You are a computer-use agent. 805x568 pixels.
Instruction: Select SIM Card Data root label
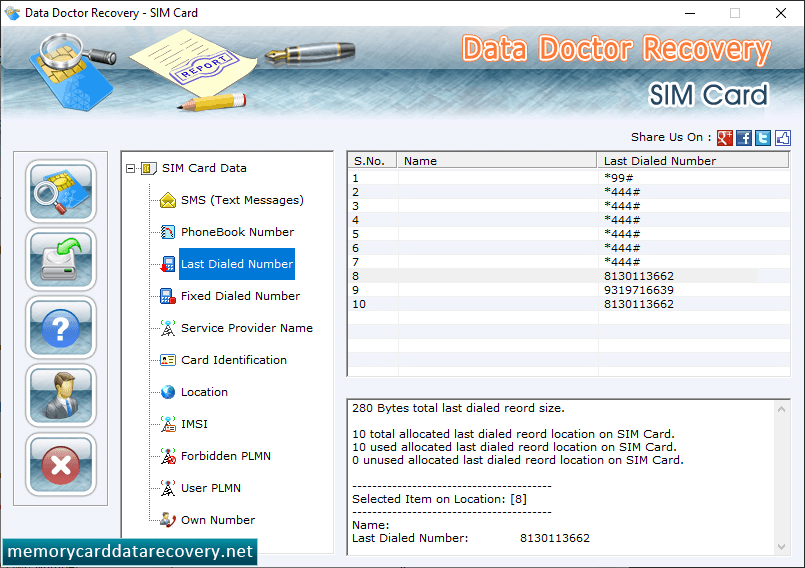[204, 168]
